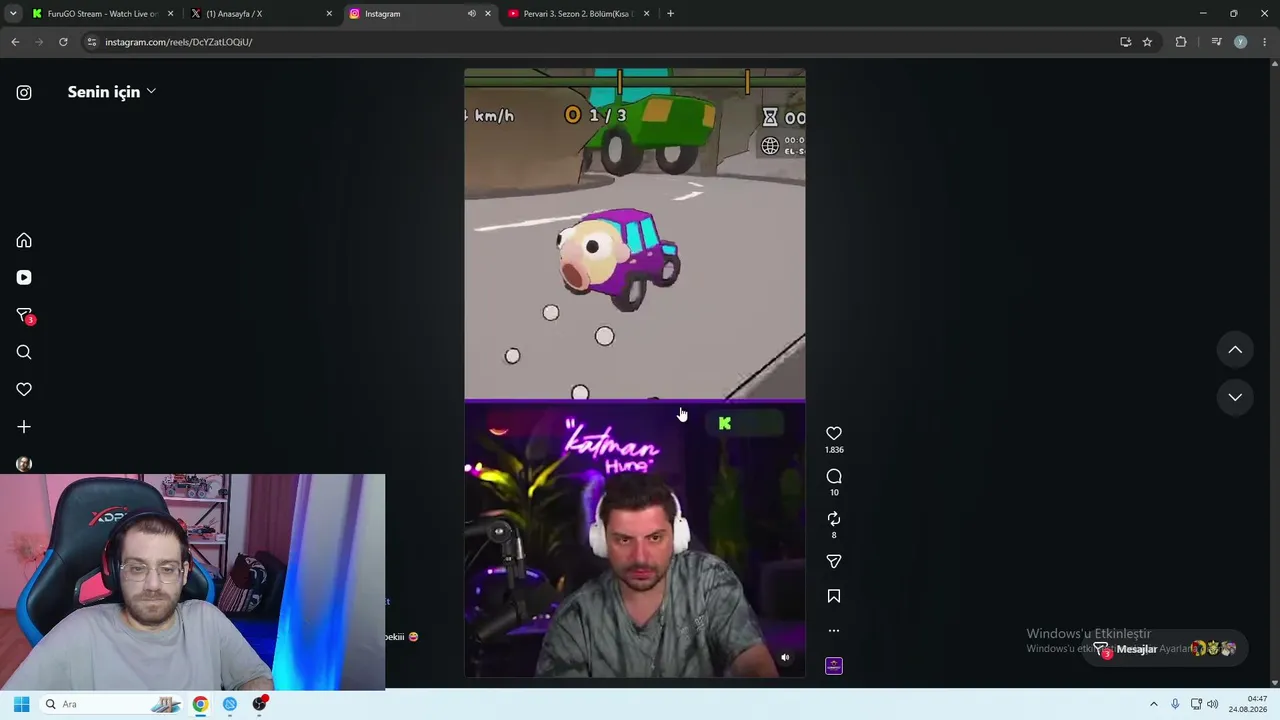Open Chrome media controls button
The height and width of the screenshot is (720, 1280).
click(x=1216, y=42)
